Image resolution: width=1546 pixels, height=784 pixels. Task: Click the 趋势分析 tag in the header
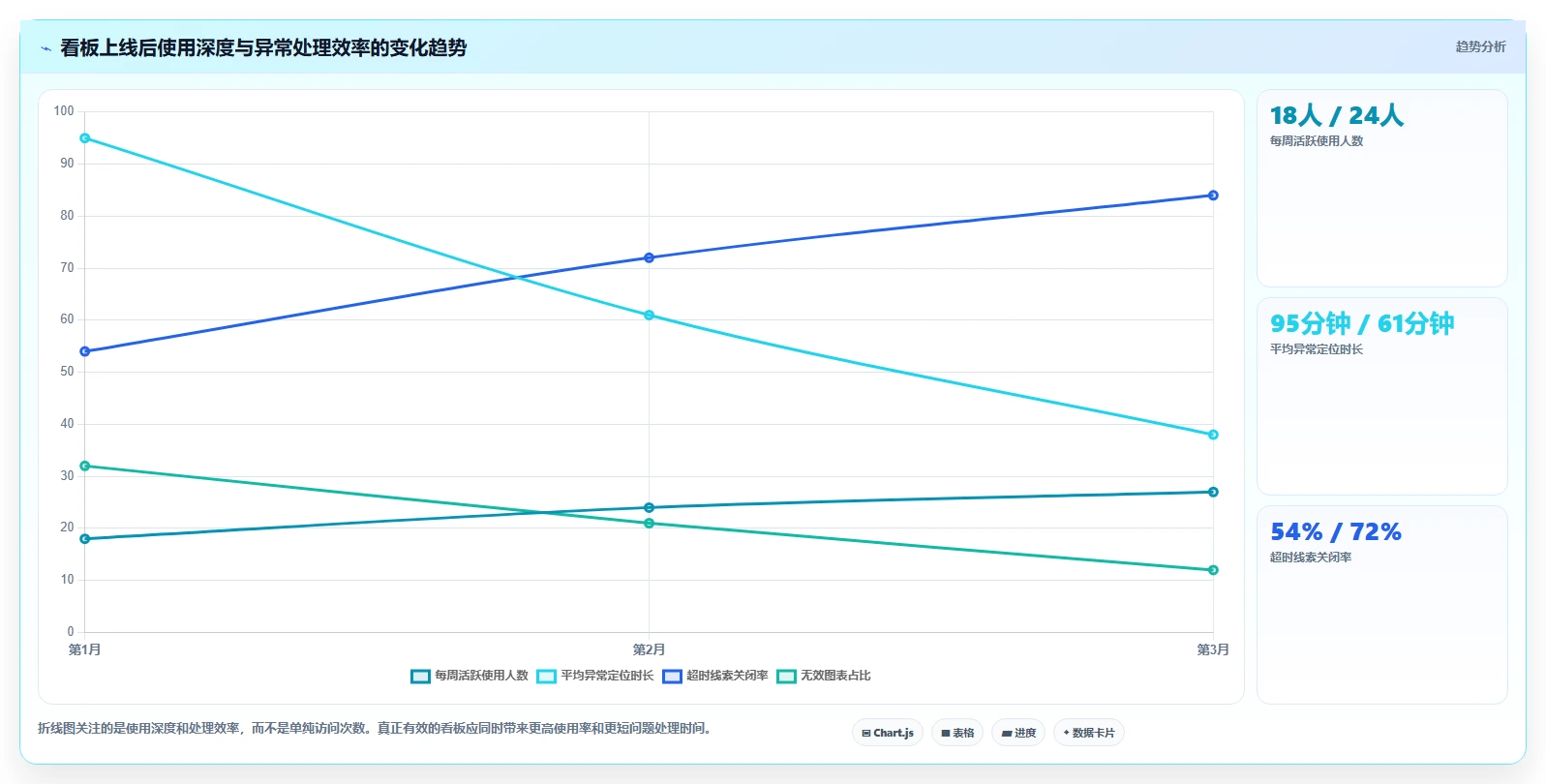(x=1480, y=46)
